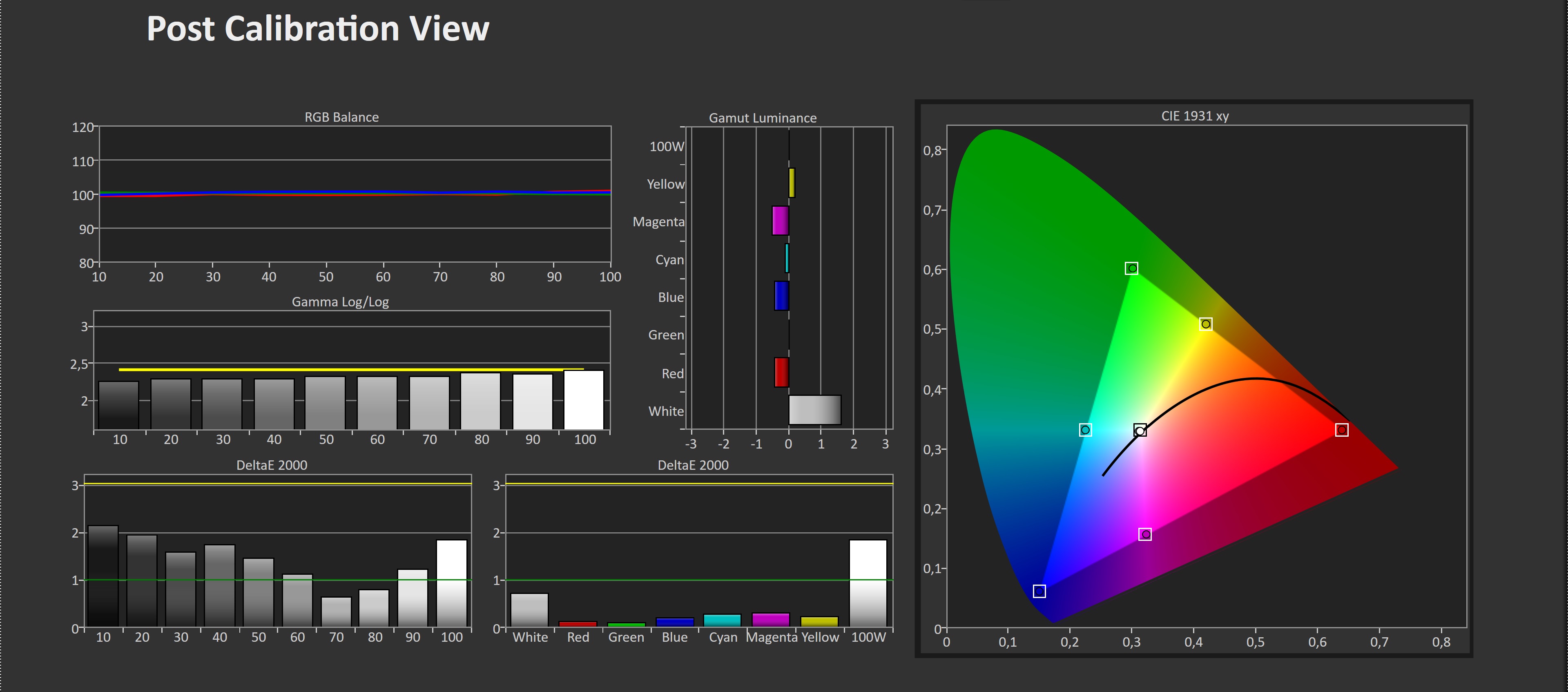Click the White bar in Gamut Luminance
This screenshot has height=692, width=1568.
814,410
